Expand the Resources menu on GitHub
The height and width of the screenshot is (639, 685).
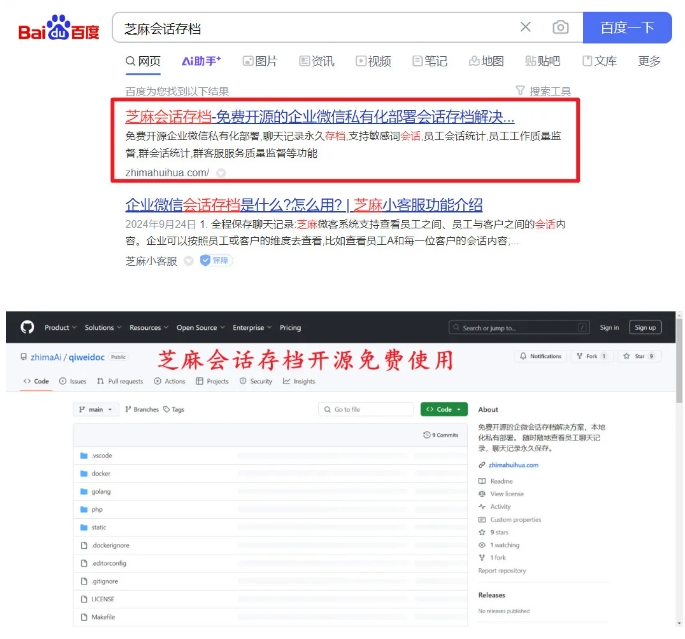coord(149,328)
